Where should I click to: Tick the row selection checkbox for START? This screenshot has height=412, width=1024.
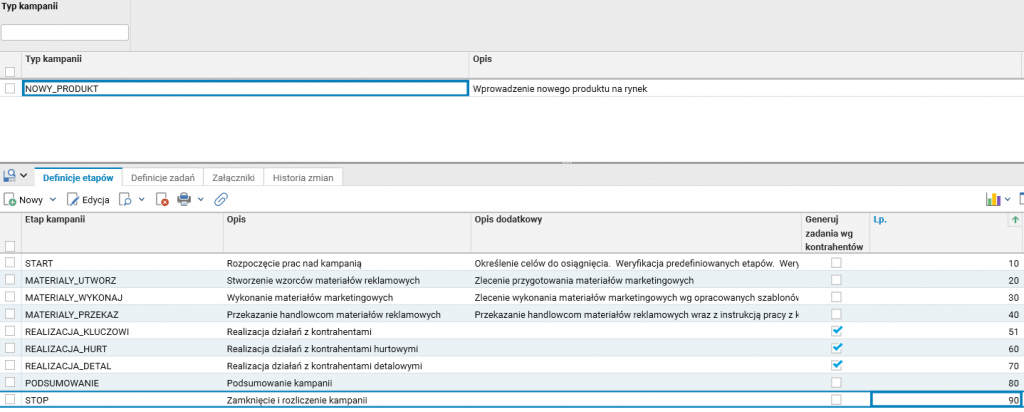tap(10, 262)
